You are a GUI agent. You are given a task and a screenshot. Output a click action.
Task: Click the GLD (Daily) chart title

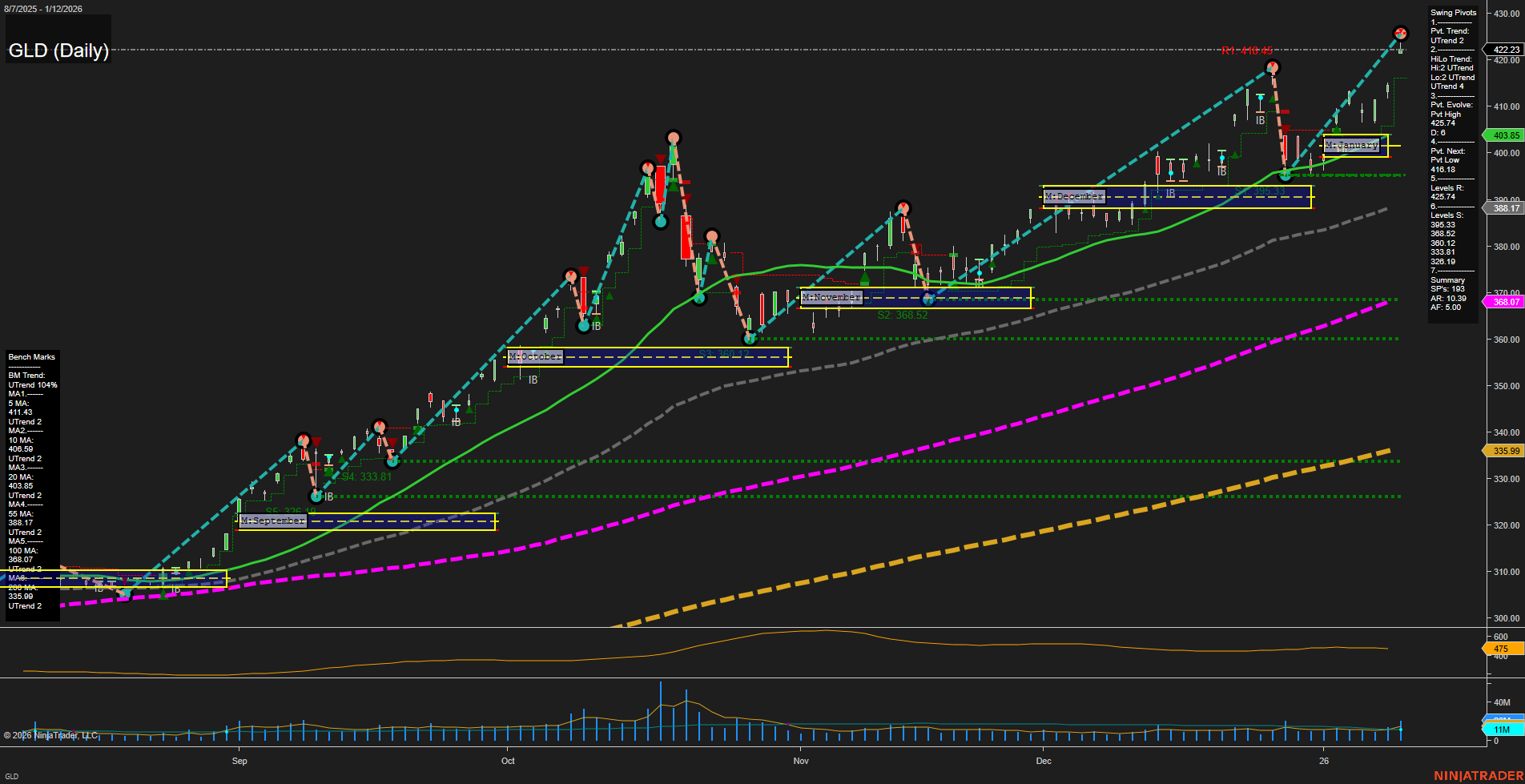(58, 50)
